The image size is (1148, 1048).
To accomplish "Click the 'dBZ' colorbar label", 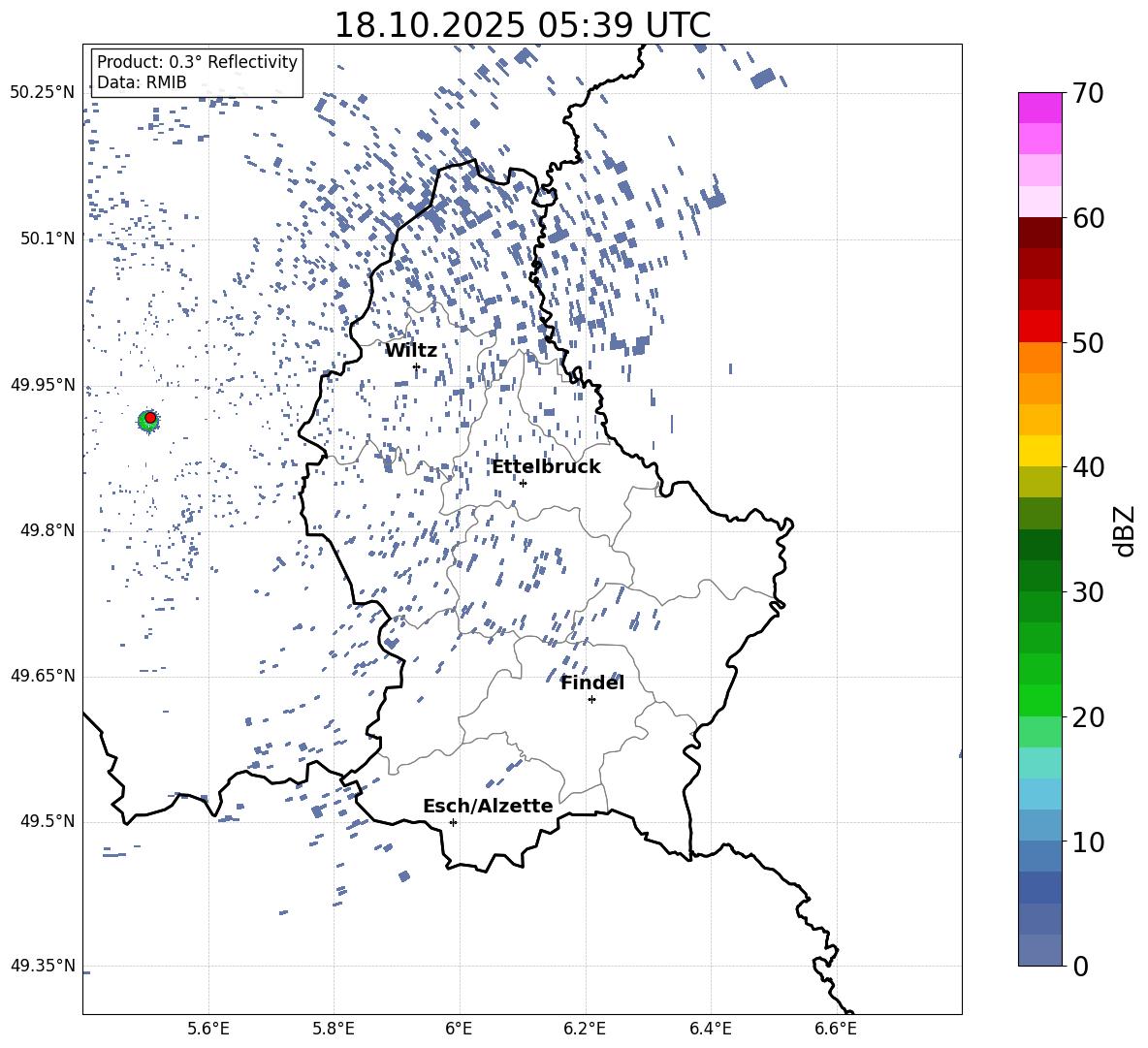I will click(1126, 530).
